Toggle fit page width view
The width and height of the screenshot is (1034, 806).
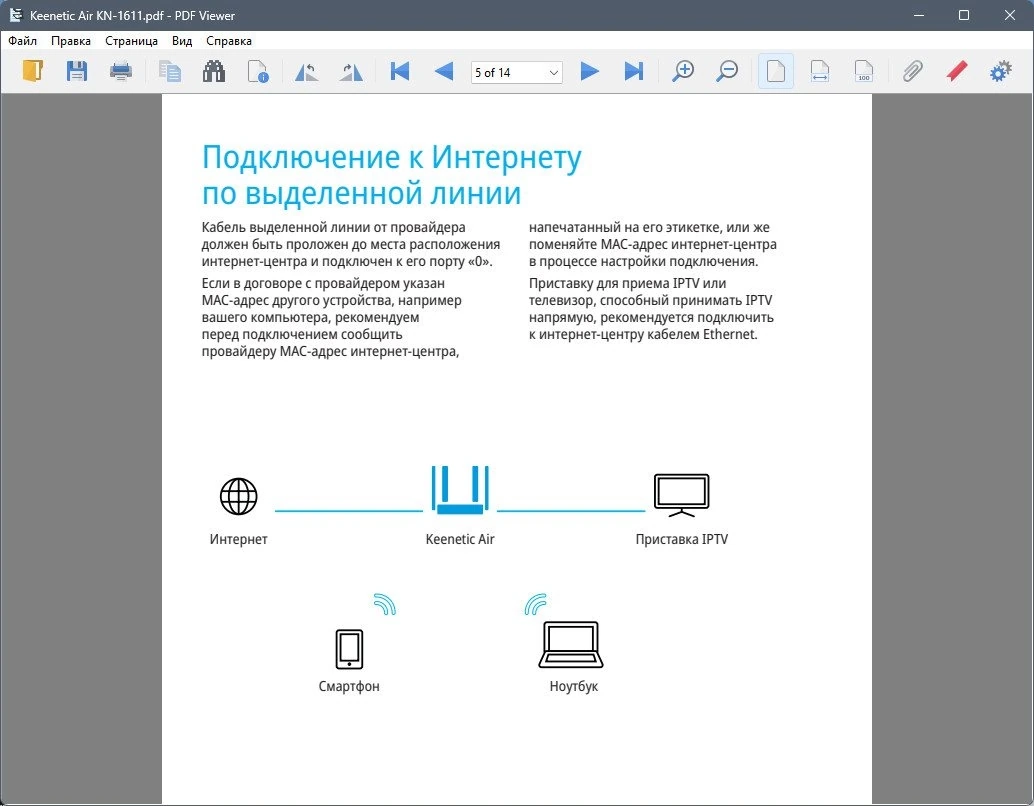(x=820, y=71)
